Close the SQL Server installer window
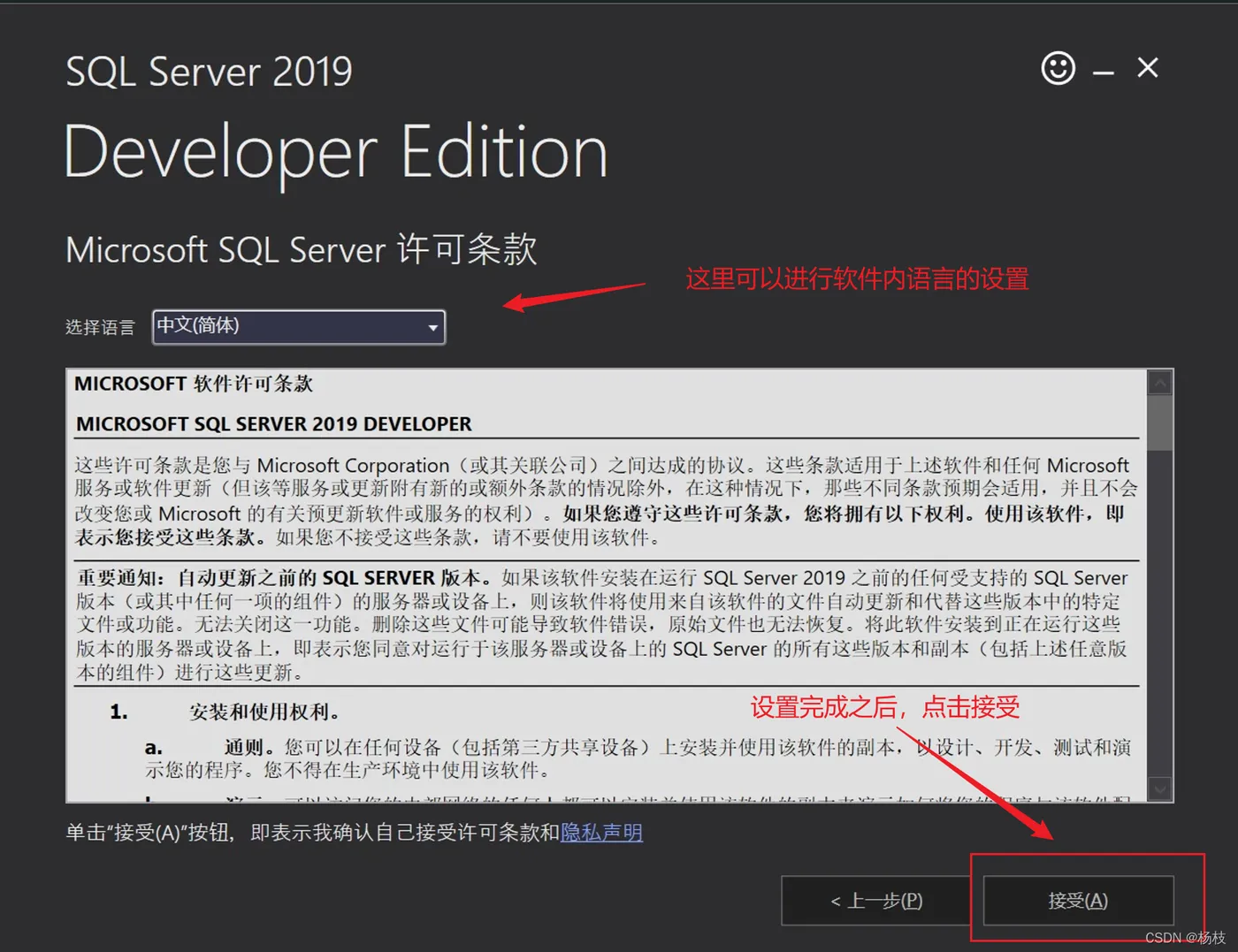Viewport: 1238px width, 952px height. (x=1148, y=68)
